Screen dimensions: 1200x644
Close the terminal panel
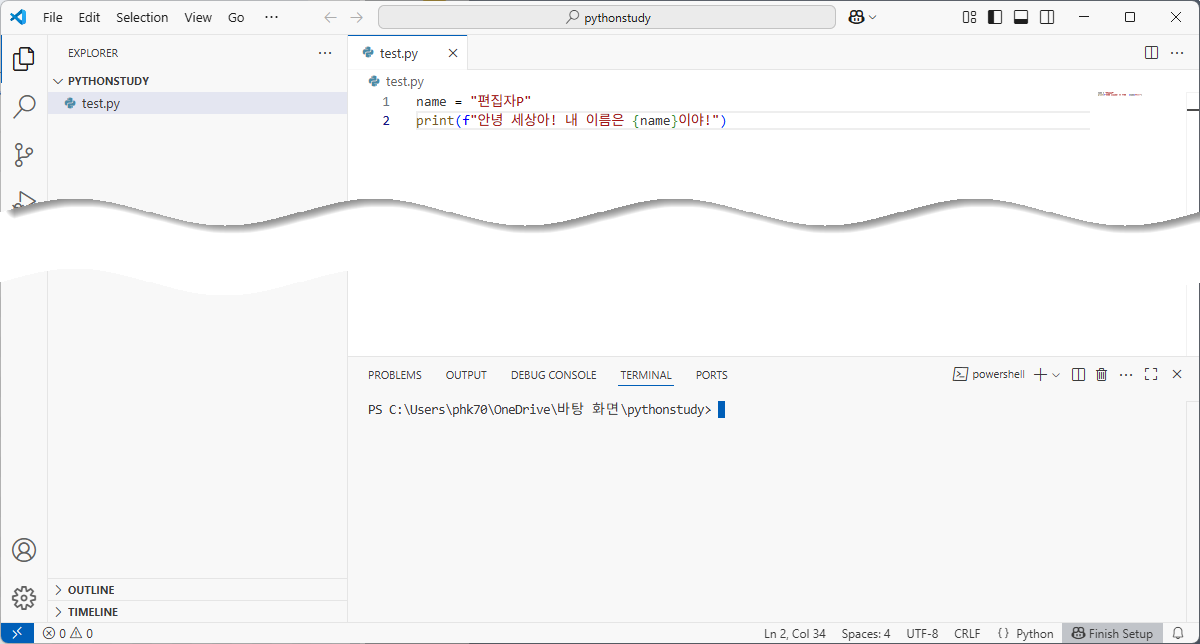pyautogui.click(x=1176, y=374)
